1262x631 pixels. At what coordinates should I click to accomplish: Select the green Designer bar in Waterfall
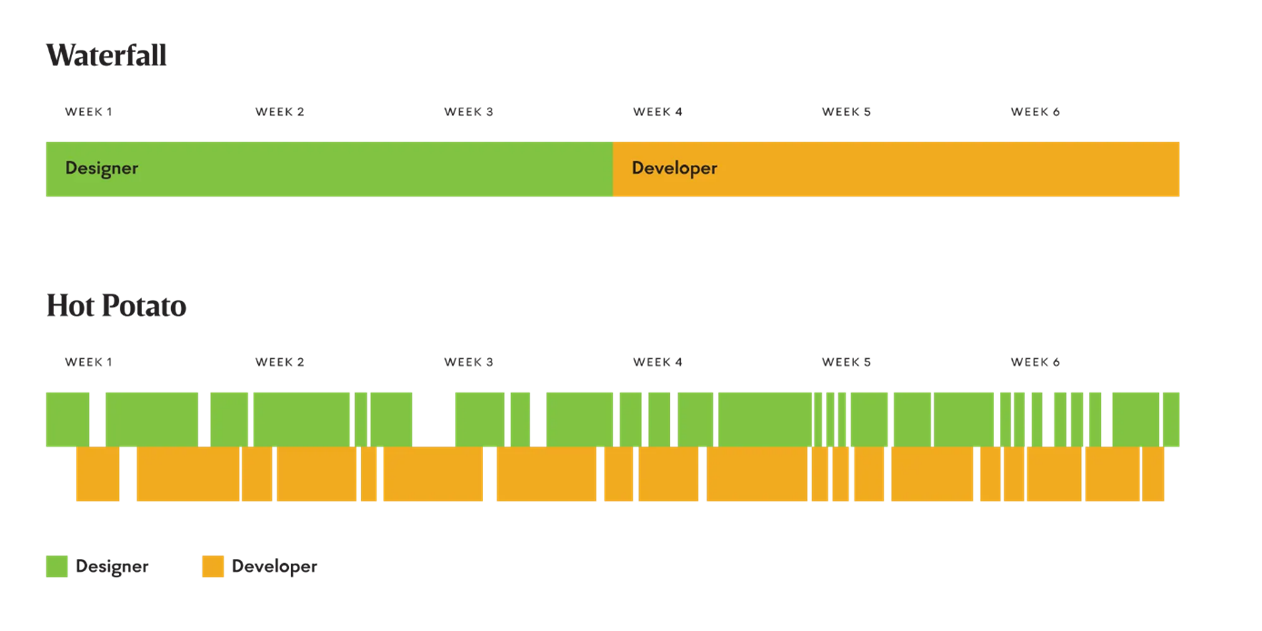coord(328,169)
